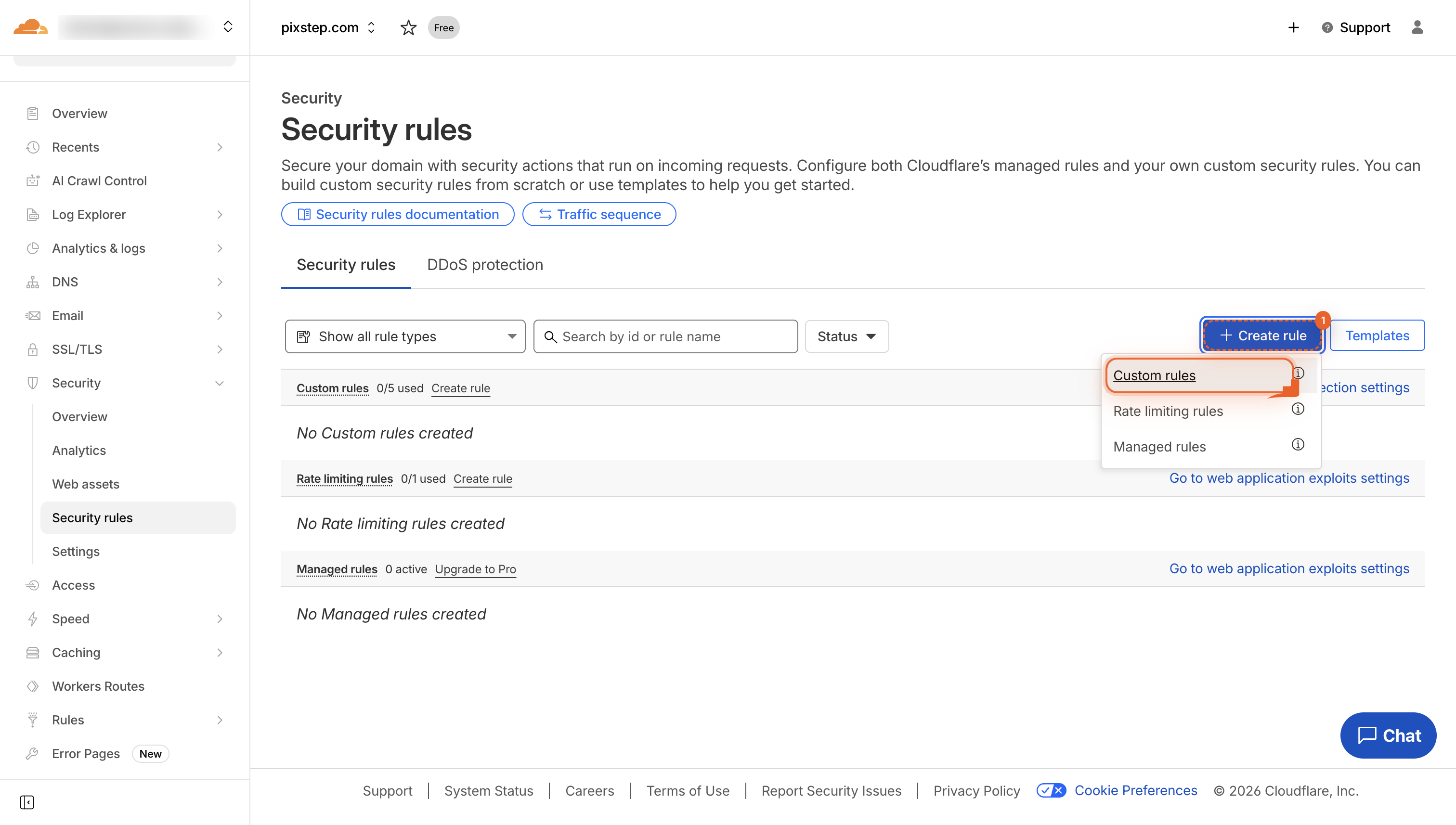Click the Cloudflare logo
This screenshot has height=825, width=1456.
coord(31,26)
